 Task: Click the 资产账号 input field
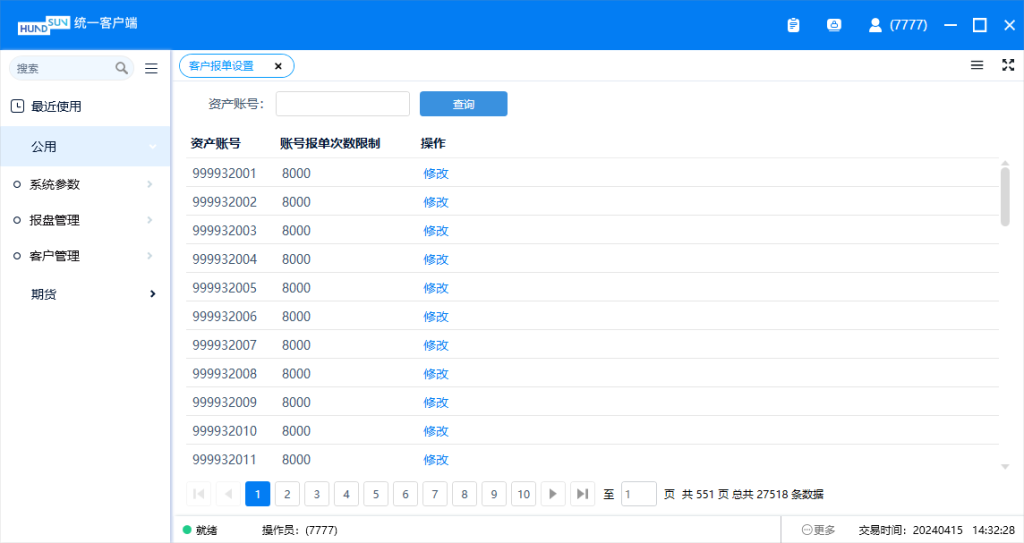342,104
